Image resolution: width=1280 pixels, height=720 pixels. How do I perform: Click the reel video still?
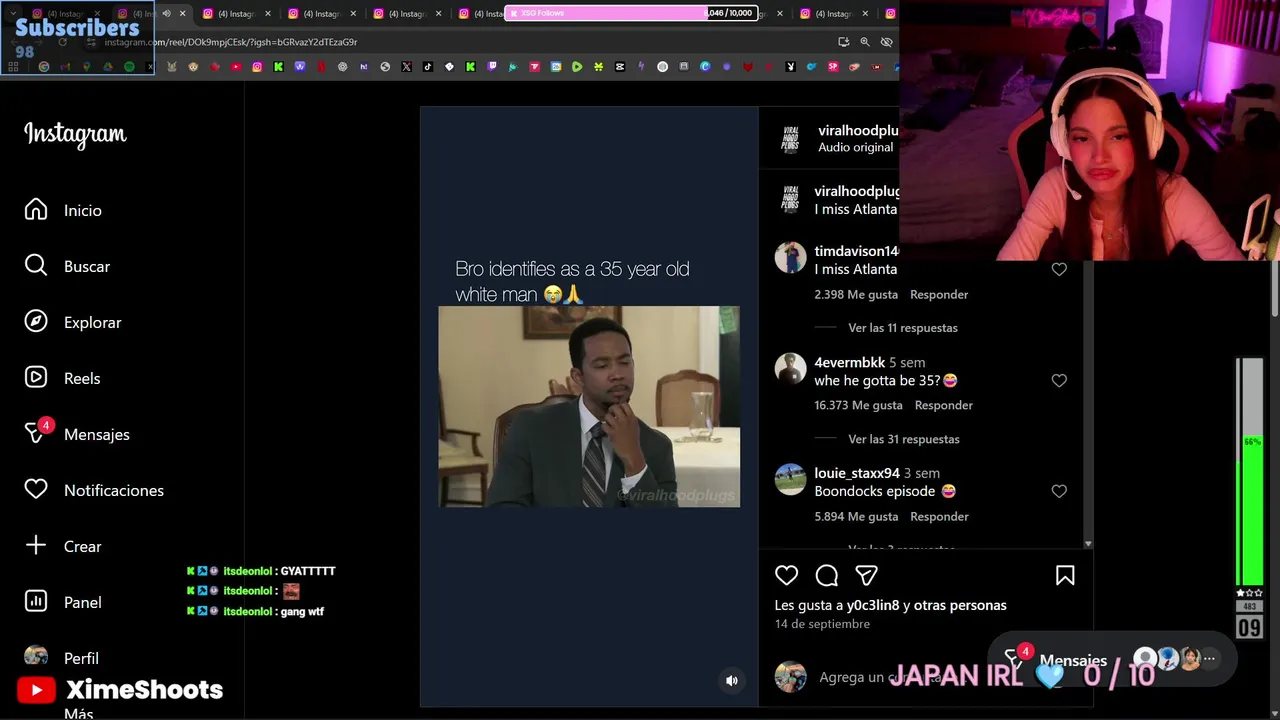589,406
